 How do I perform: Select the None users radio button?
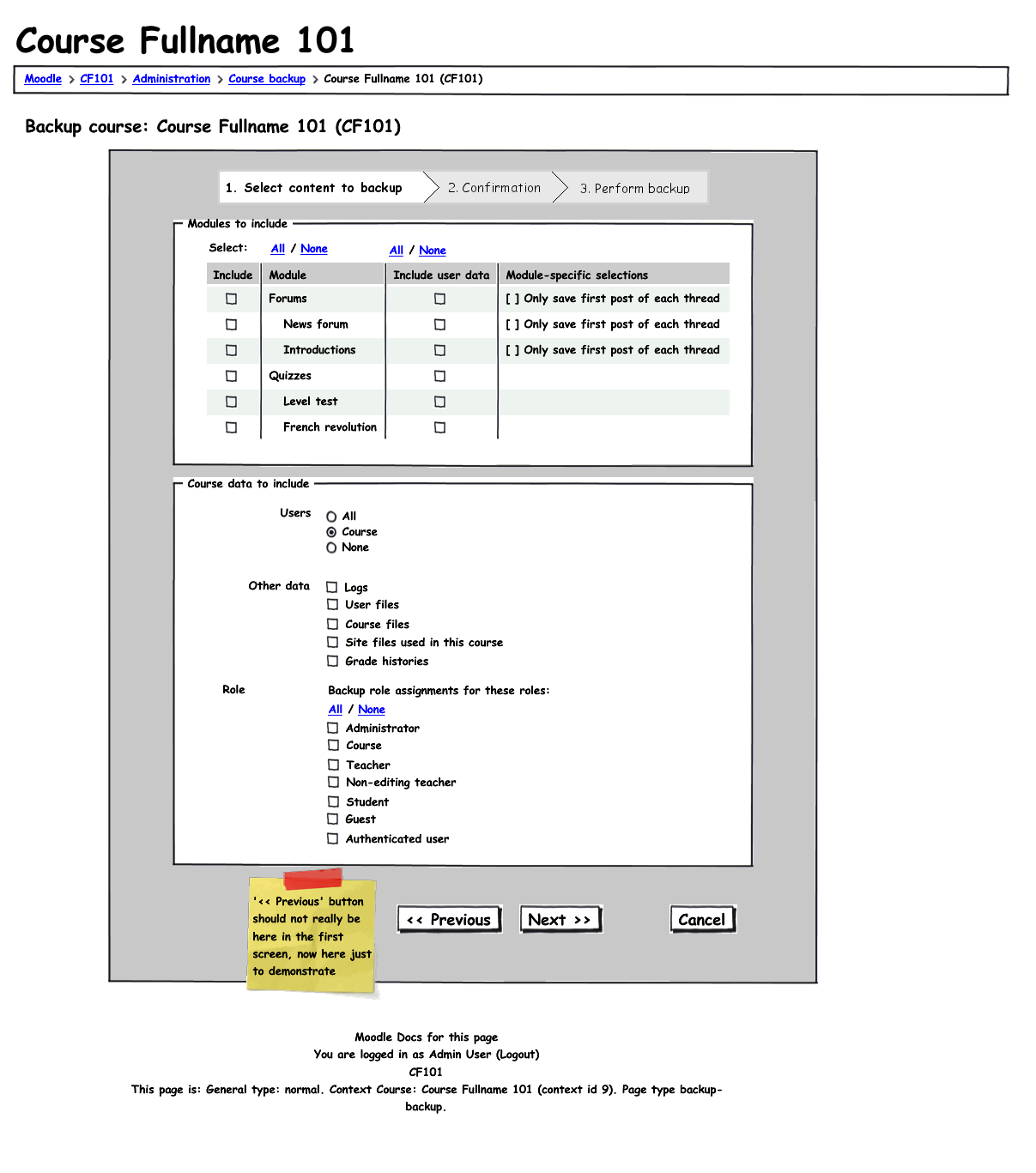click(331, 547)
